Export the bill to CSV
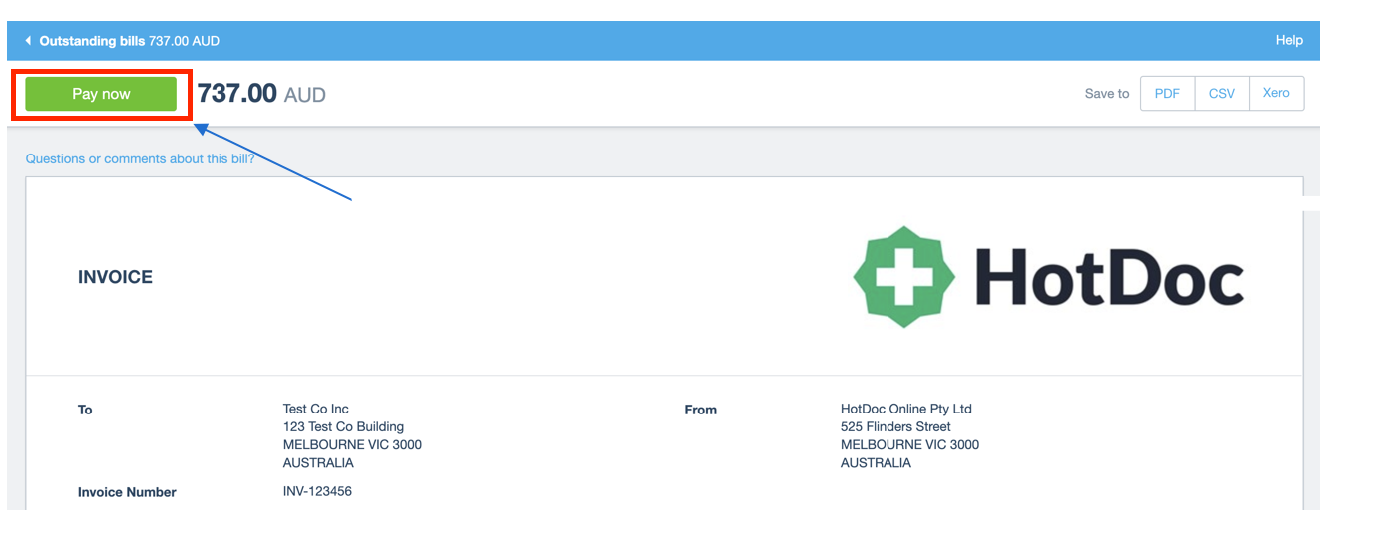This screenshot has height=554, width=1388. [1222, 93]
